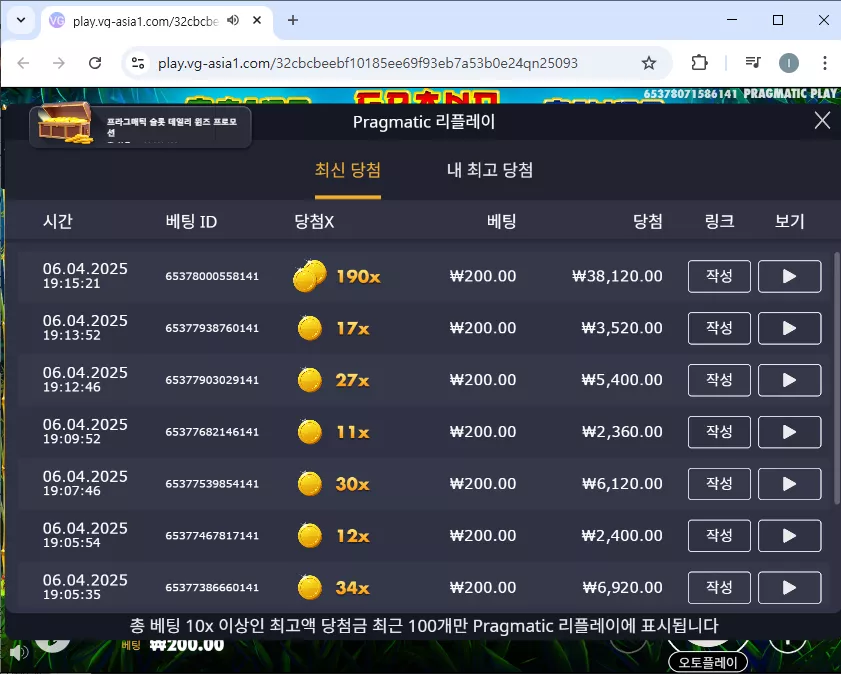The image size is (841, 674).
Task: Click the replay list vertical scrollbar
Action: pyautogui.click(x=837, y=378)
